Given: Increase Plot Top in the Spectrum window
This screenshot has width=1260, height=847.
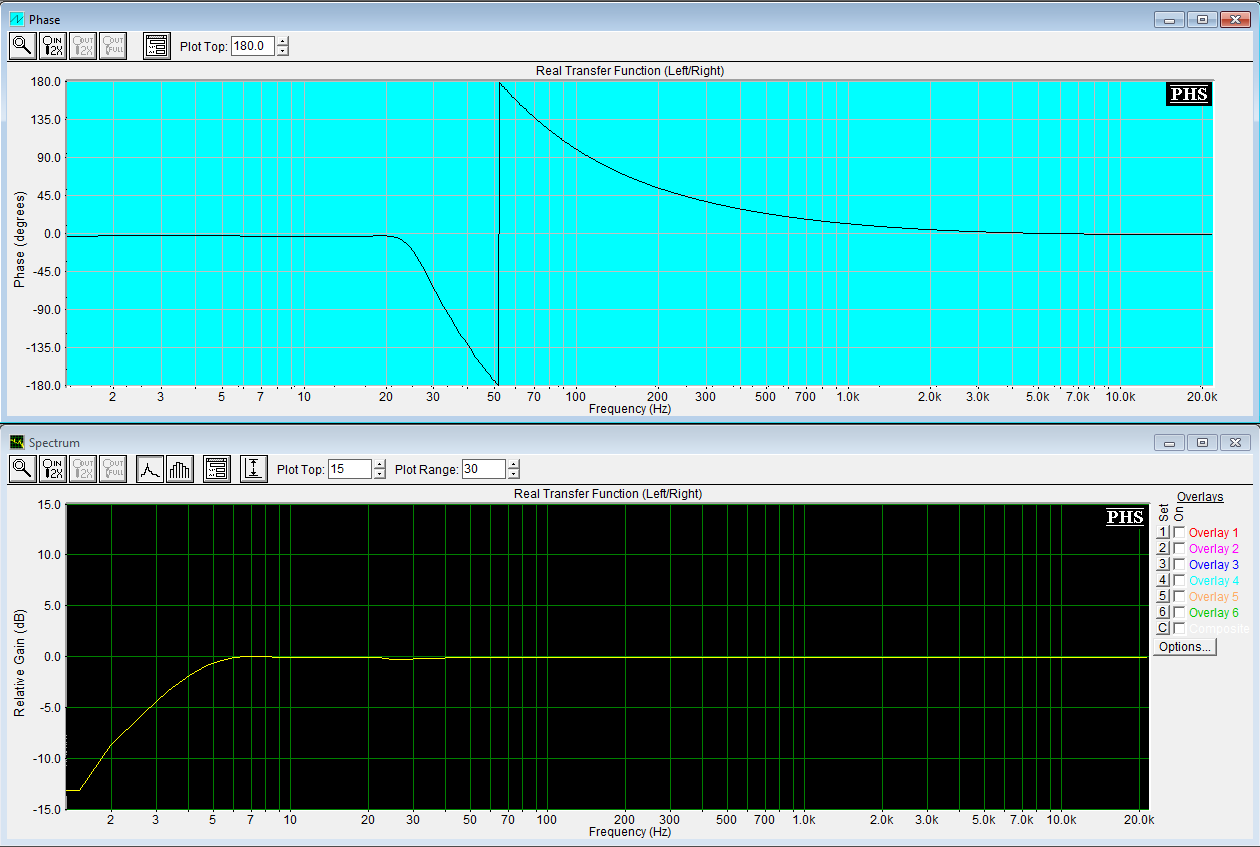Looking at the screenshot, I should pos(379,464).
